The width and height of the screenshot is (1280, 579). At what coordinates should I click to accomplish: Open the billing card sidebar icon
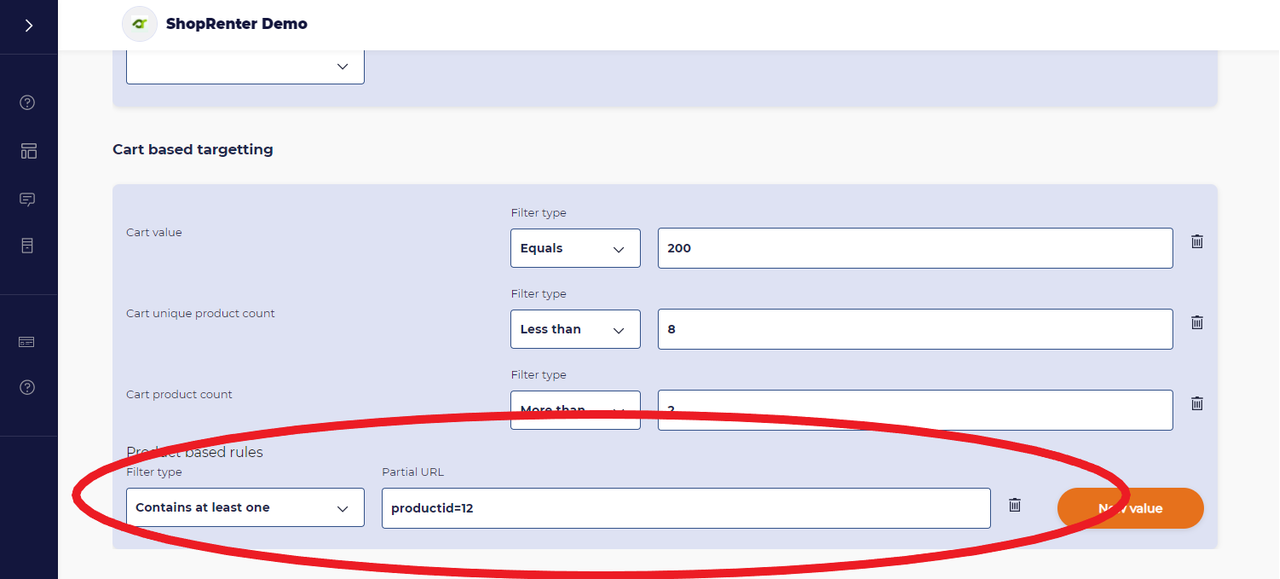tap(28, 342)
